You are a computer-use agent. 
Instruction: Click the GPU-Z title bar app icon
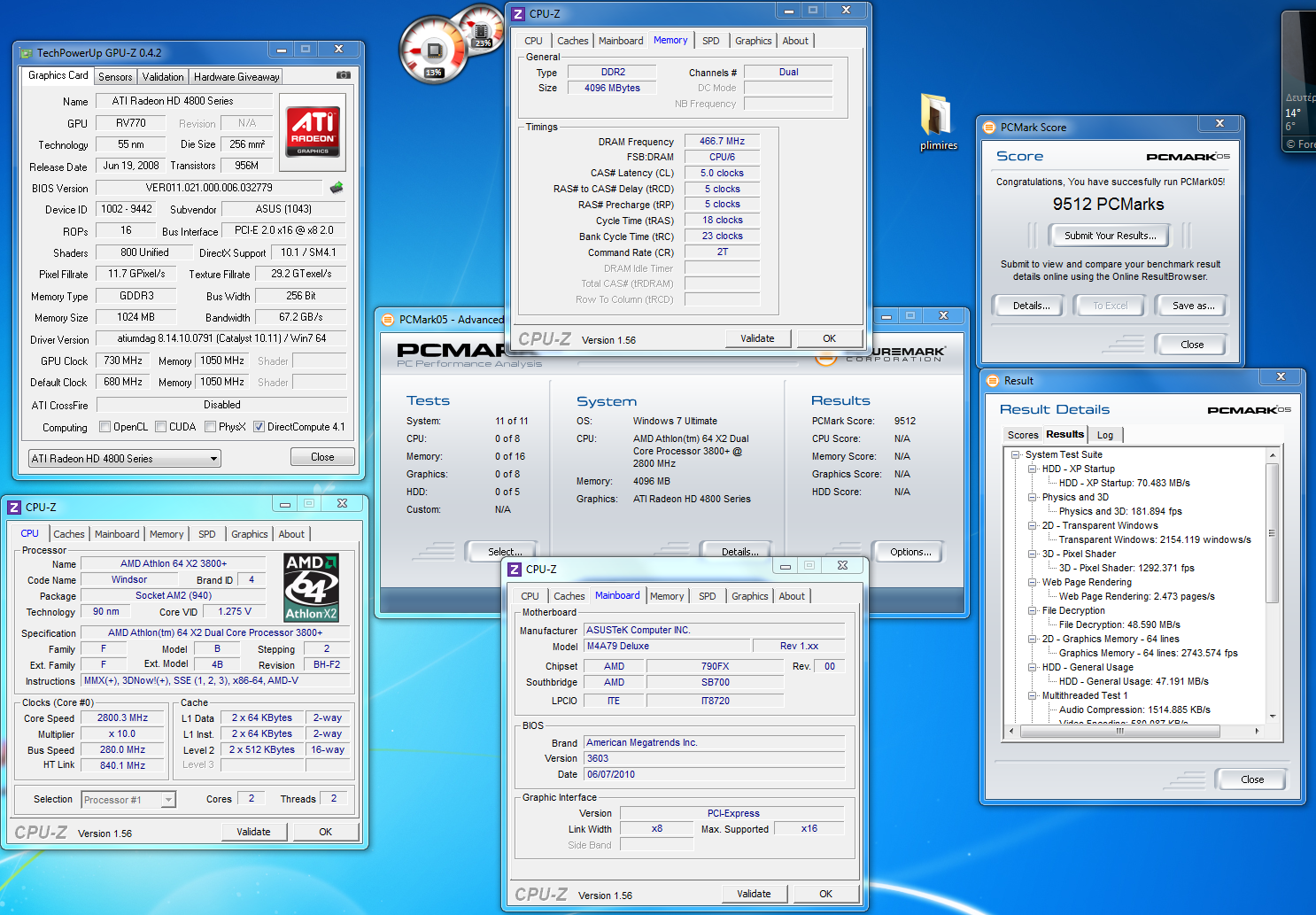tap(27, 53)
